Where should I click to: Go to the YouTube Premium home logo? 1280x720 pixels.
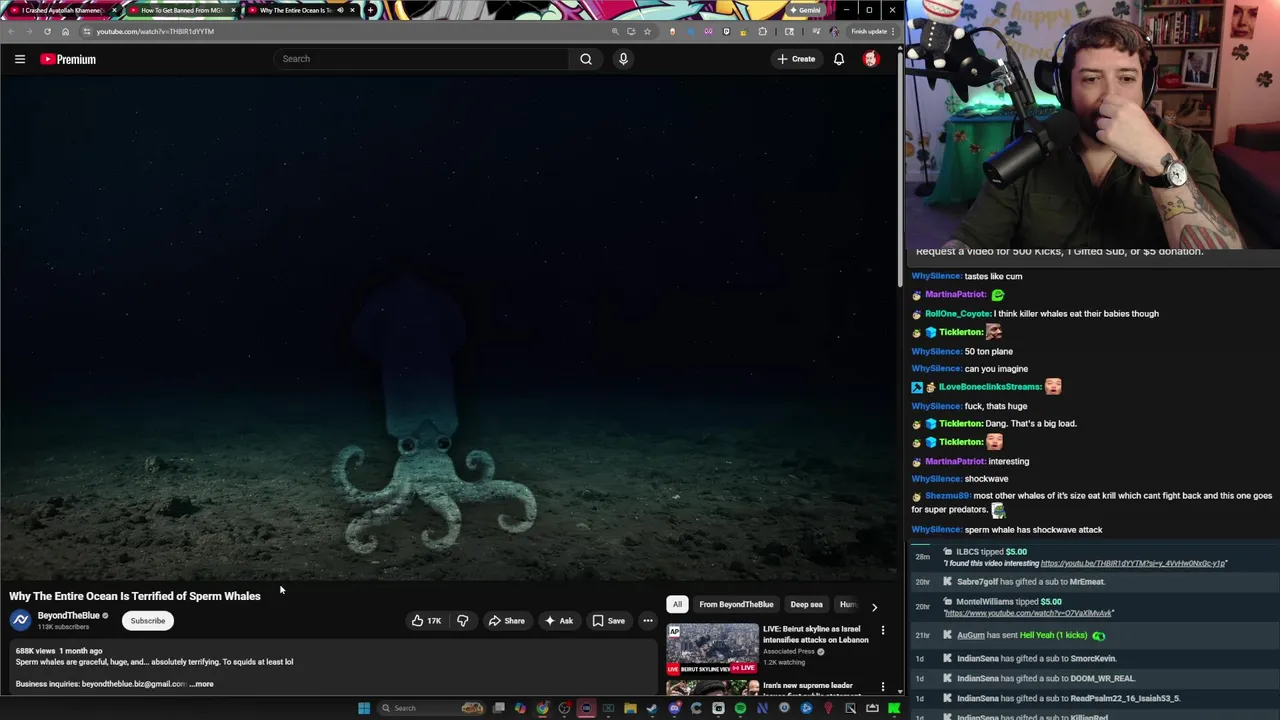tap(68, 59)
